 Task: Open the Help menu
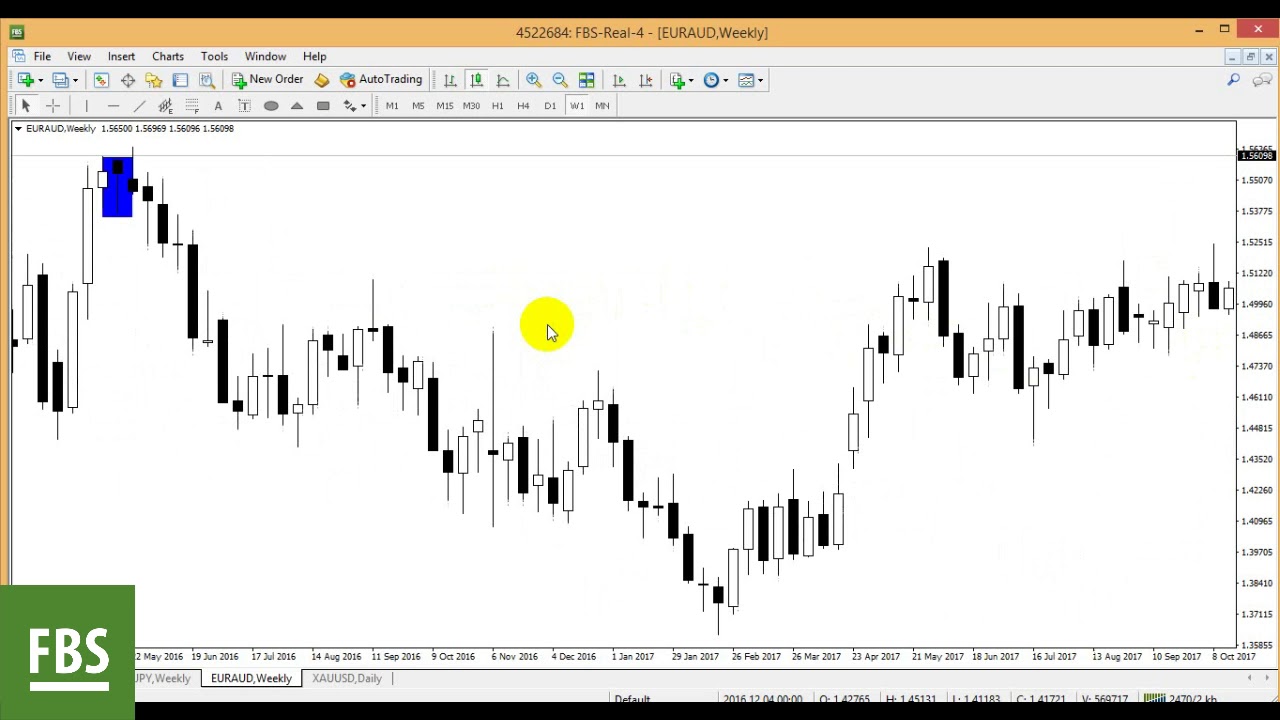coord(314,57)
